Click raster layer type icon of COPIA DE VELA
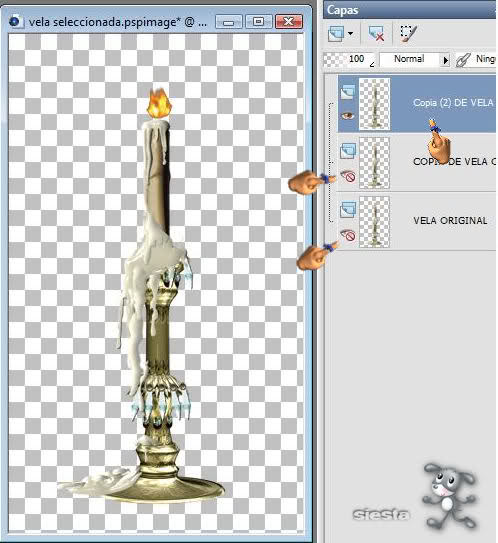The image size is (498, 543). point(348,151)
